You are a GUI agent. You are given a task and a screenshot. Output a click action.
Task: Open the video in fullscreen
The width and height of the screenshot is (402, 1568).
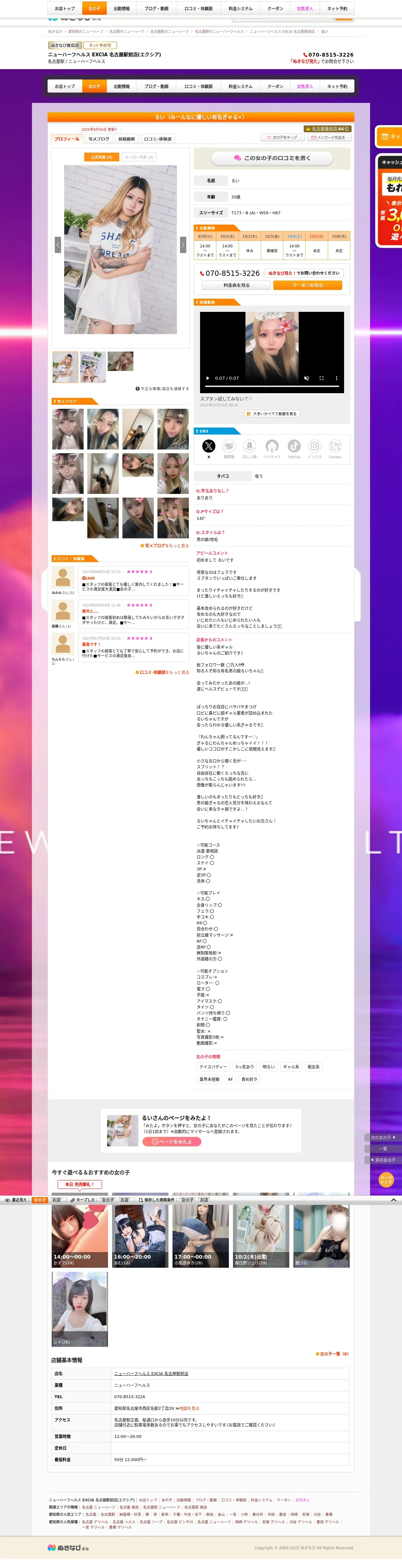322,378
